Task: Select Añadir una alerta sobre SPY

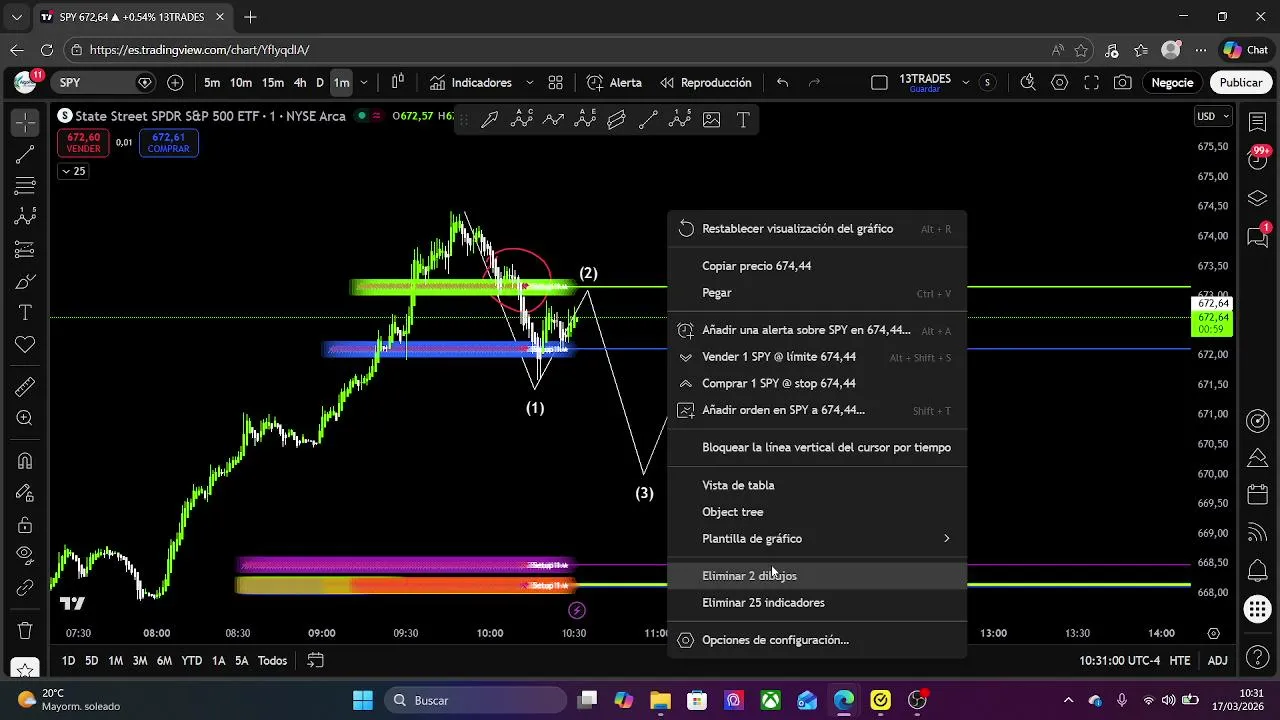Action: pyautogui.click(x=817, y=330)
